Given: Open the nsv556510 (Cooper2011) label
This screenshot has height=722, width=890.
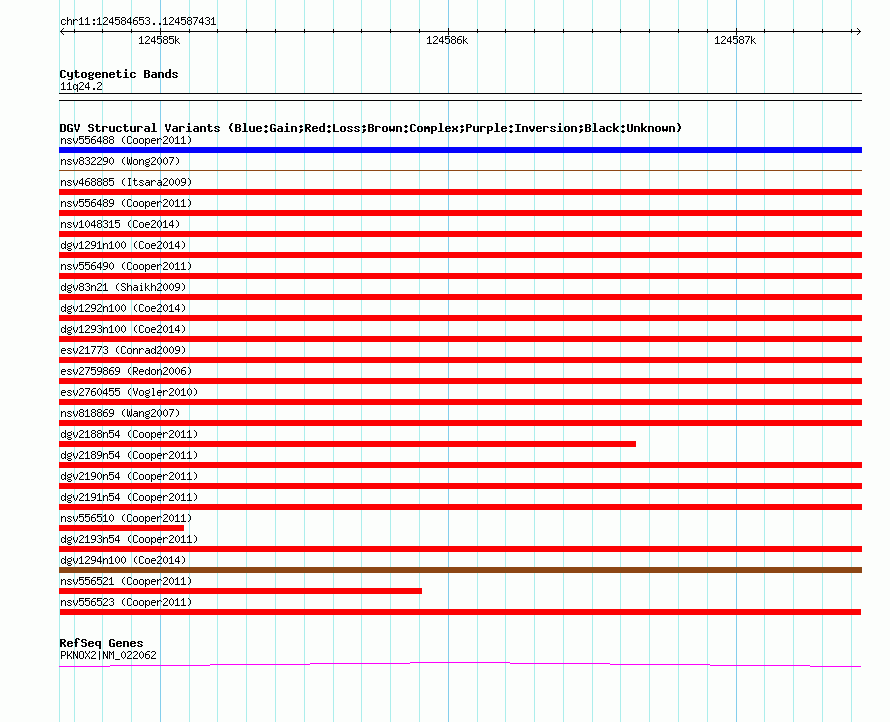Looking at the screenshot, I should pyautogui.click(x=126, y=518).
